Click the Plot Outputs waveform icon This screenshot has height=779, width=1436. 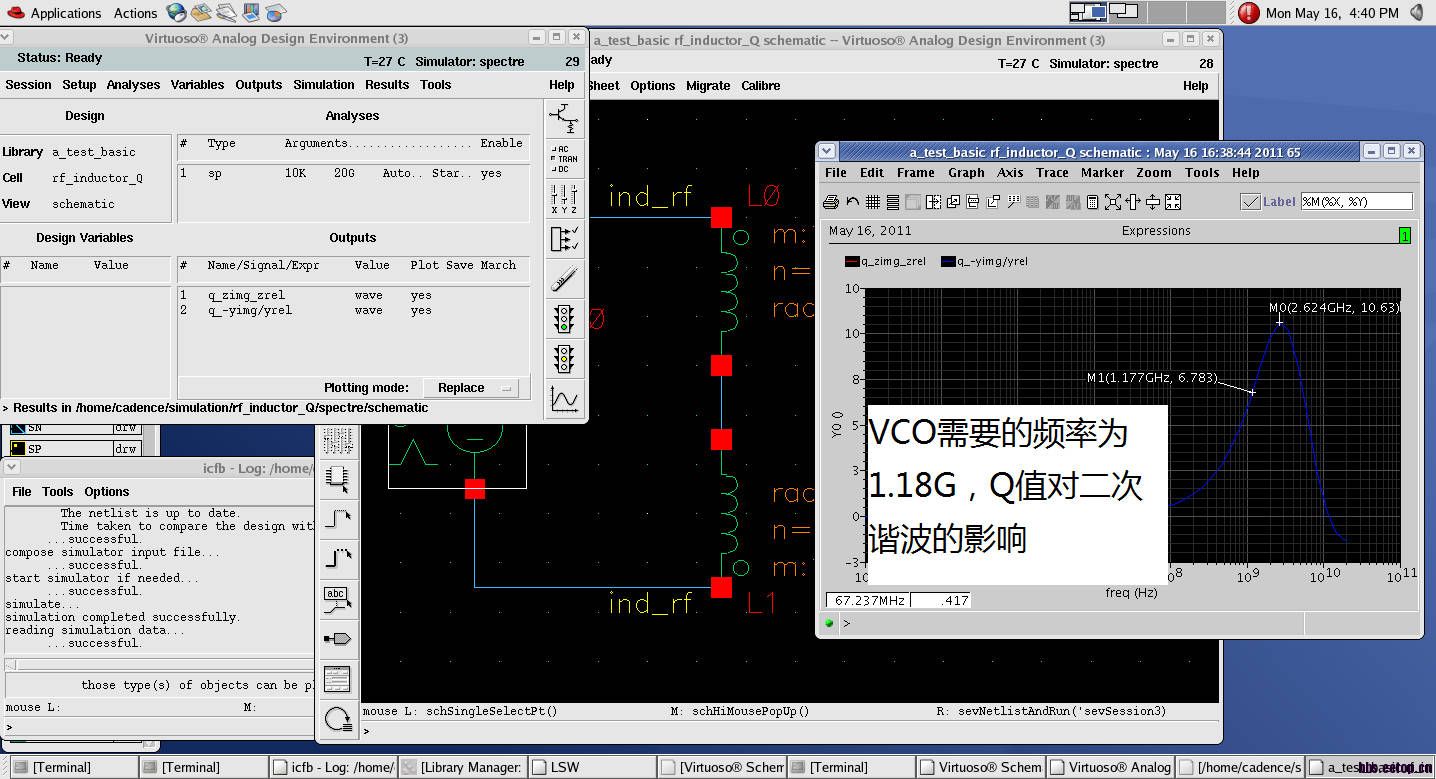(x=565, y=399)
